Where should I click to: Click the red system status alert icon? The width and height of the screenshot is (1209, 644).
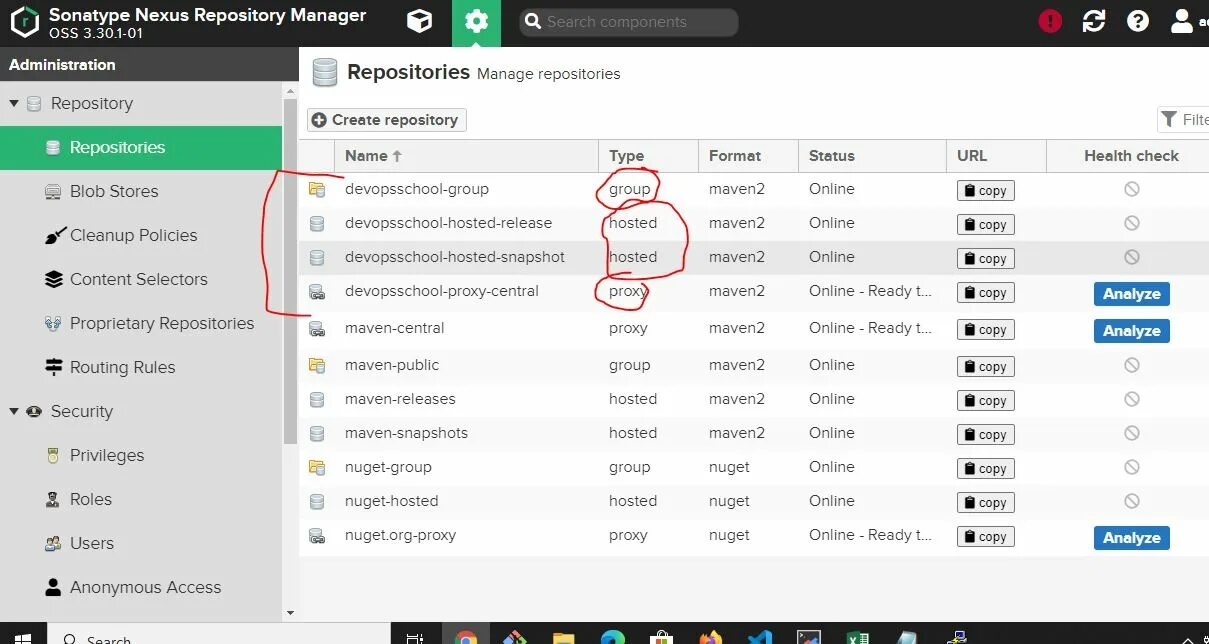[1050, 21]
